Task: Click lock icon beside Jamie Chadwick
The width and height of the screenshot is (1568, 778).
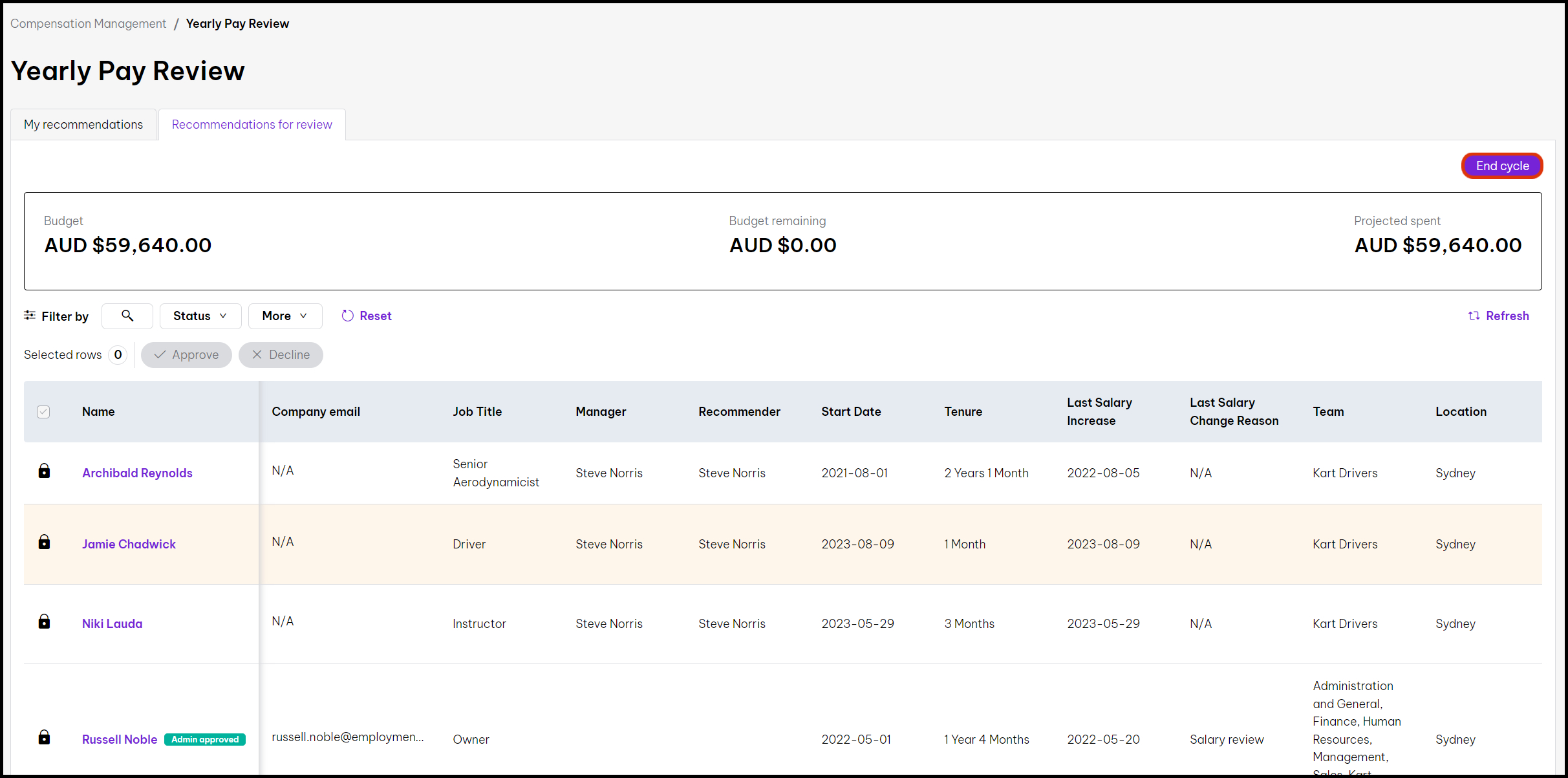Action: 44,542
